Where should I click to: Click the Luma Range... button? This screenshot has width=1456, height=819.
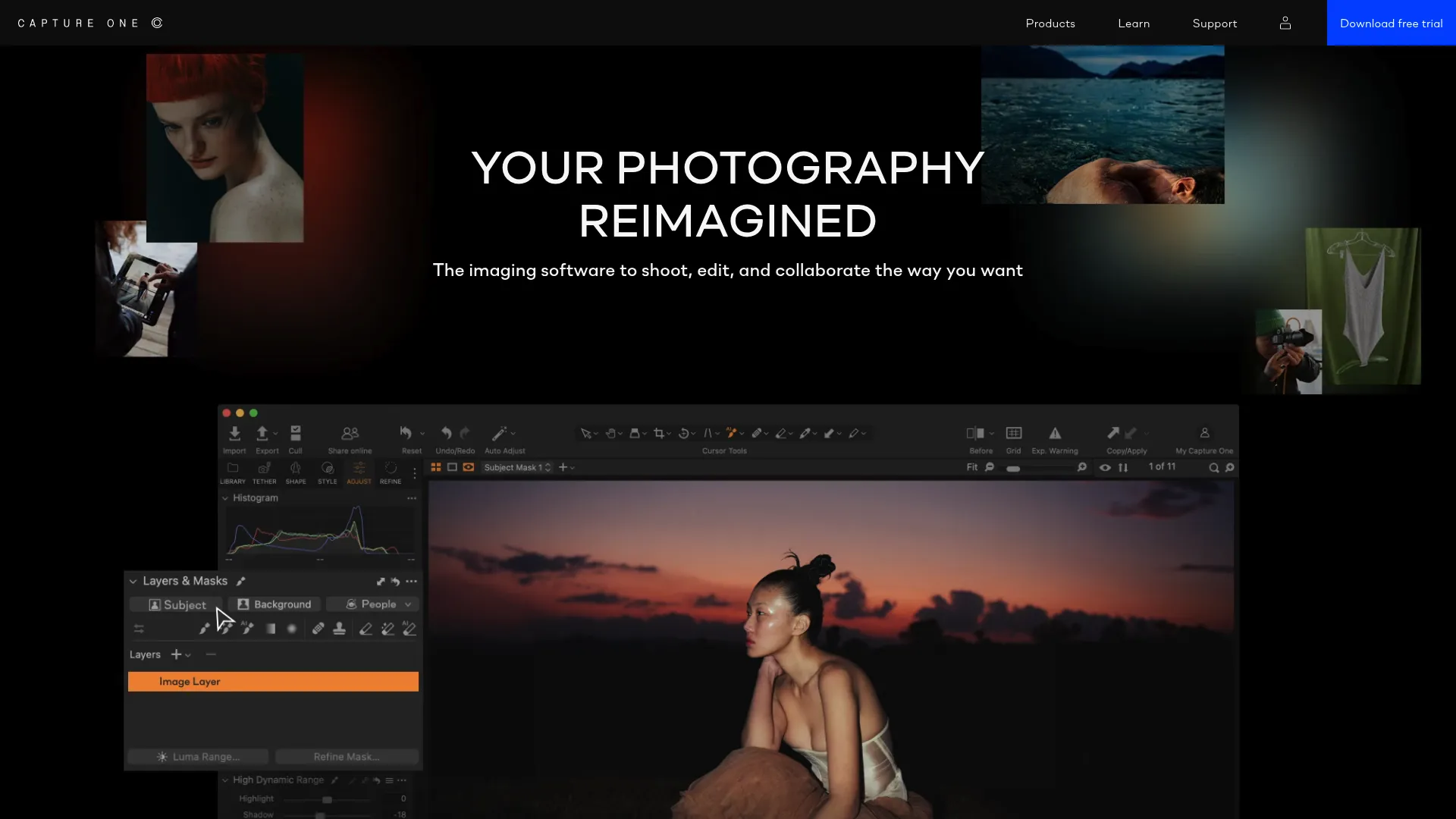pos(198,757)
